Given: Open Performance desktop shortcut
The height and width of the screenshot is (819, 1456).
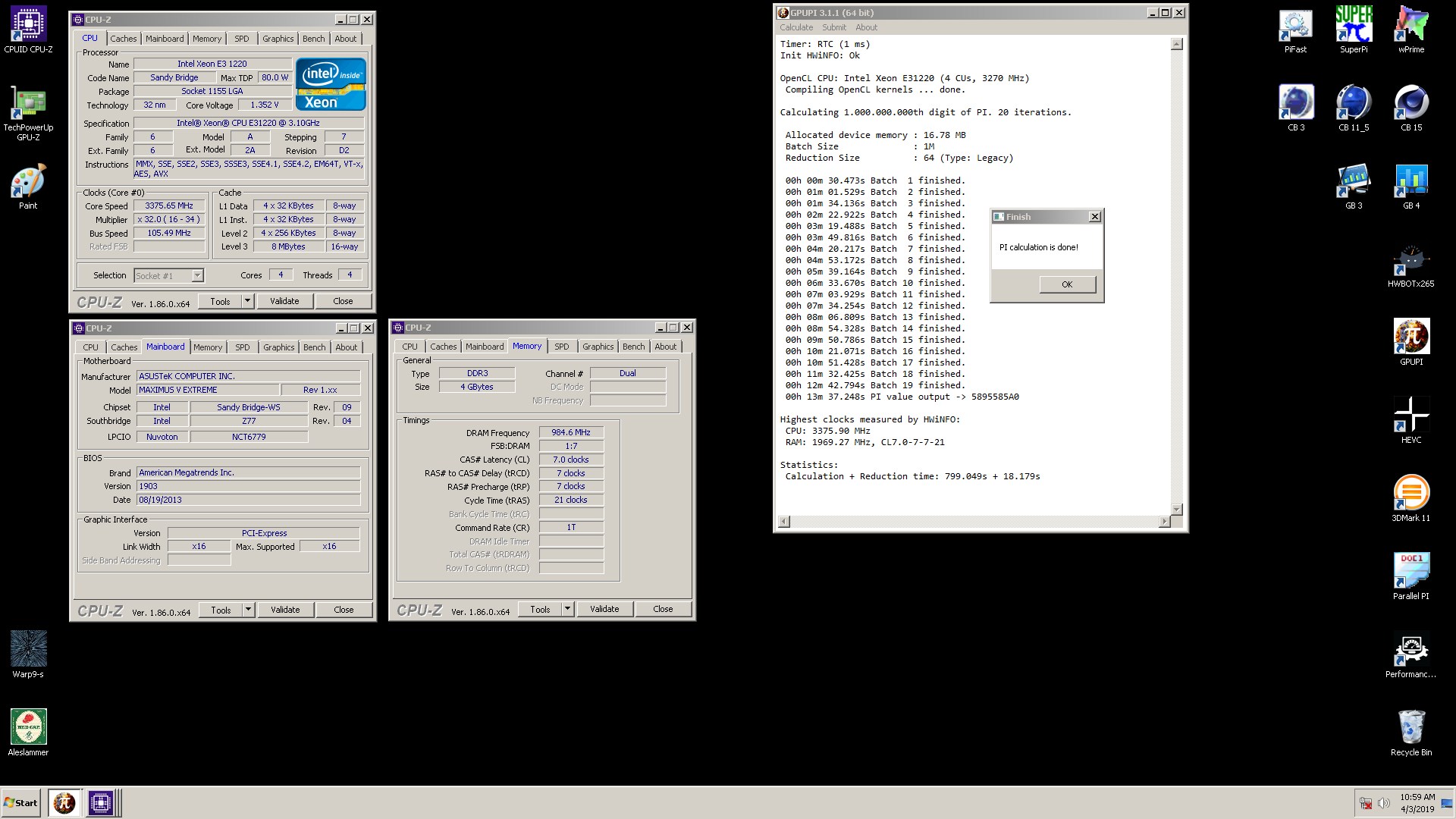Looking at the screenshot, I should click(1411, 655).
